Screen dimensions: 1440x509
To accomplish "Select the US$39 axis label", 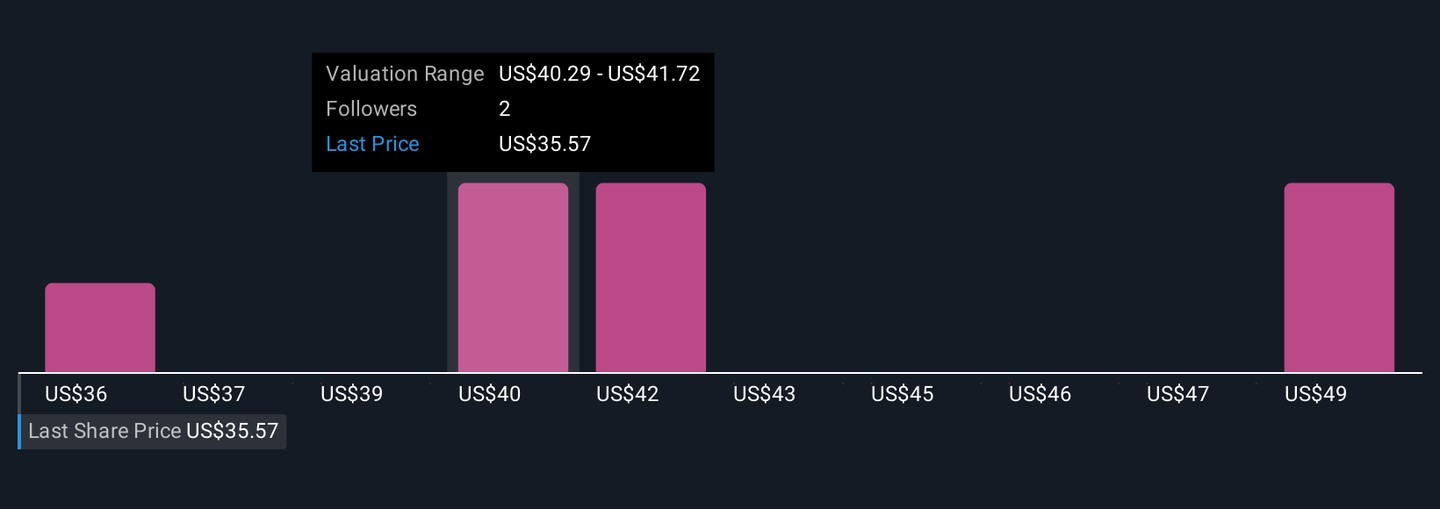I will 352,394.
